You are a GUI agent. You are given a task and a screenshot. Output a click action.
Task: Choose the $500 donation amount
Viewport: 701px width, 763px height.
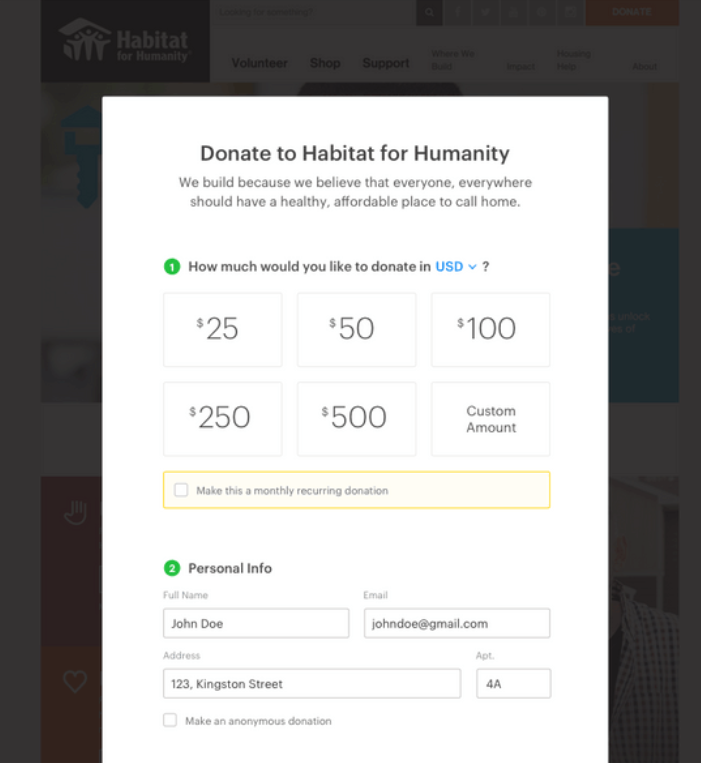pos(356,418)
